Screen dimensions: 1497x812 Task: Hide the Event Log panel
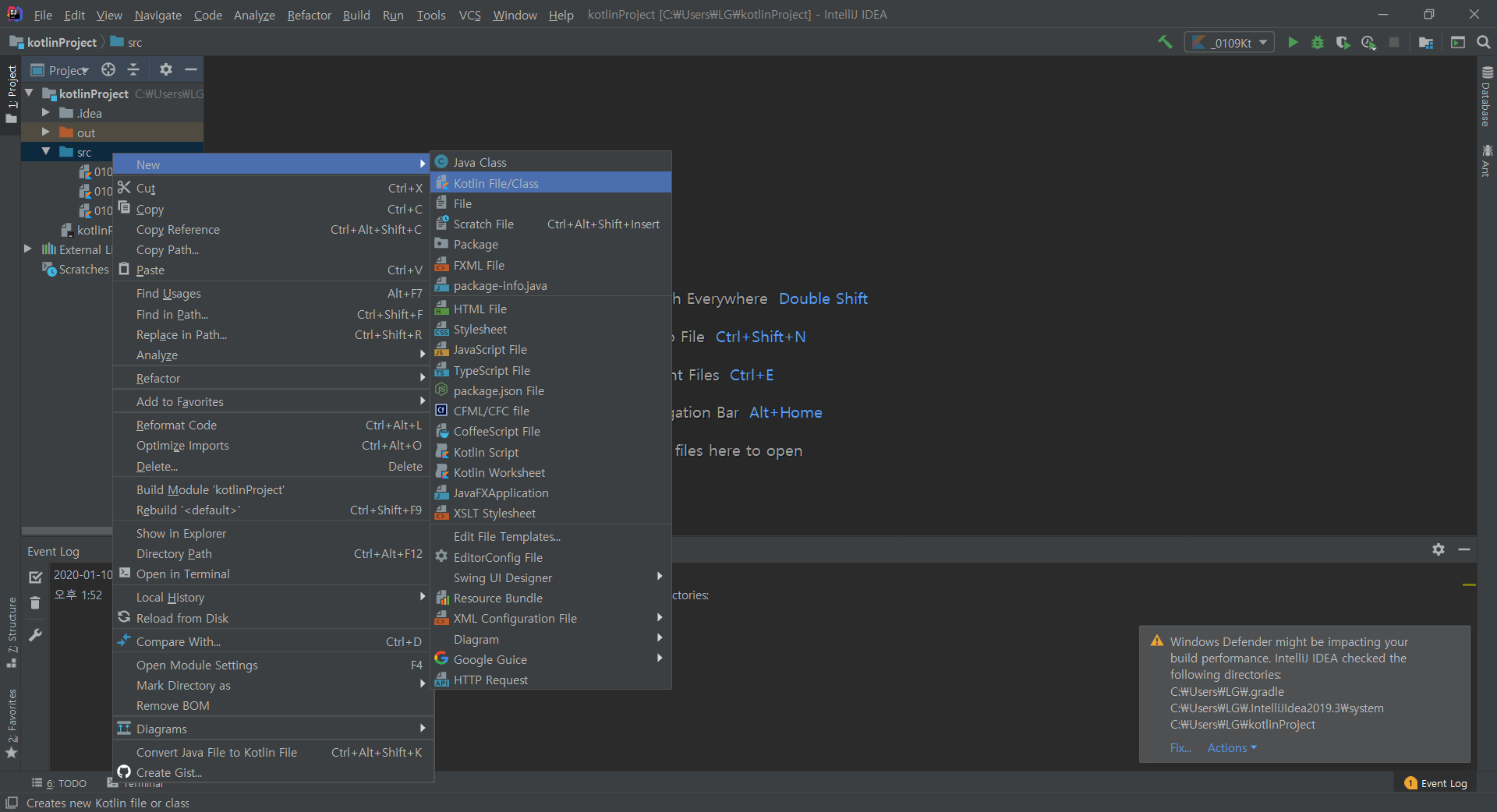pos(1464,549)
